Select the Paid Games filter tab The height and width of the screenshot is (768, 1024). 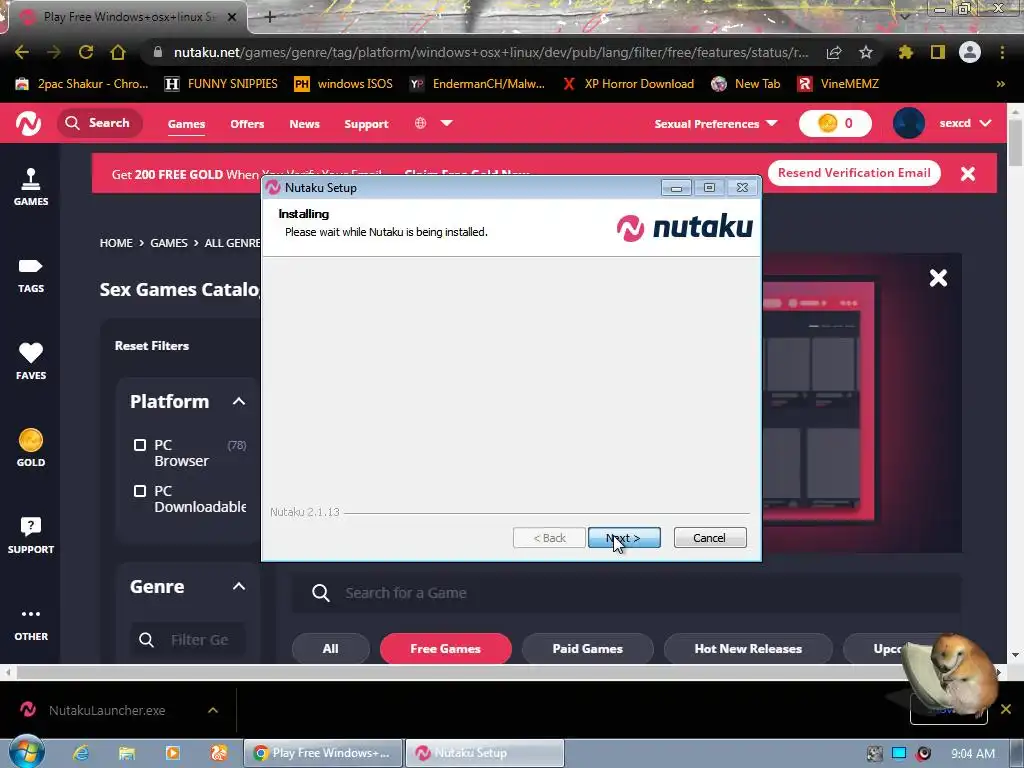588,648
